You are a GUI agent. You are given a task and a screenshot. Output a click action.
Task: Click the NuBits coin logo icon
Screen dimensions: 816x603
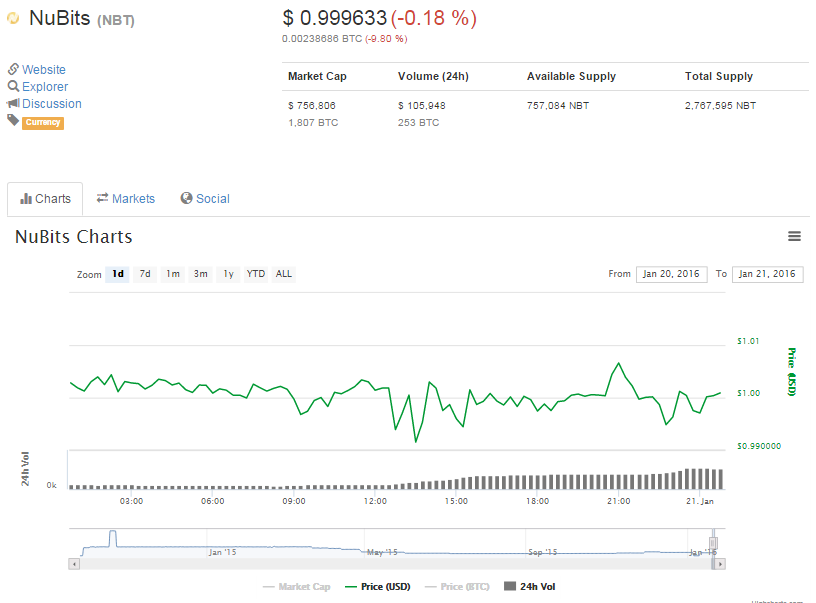[13, 19]
